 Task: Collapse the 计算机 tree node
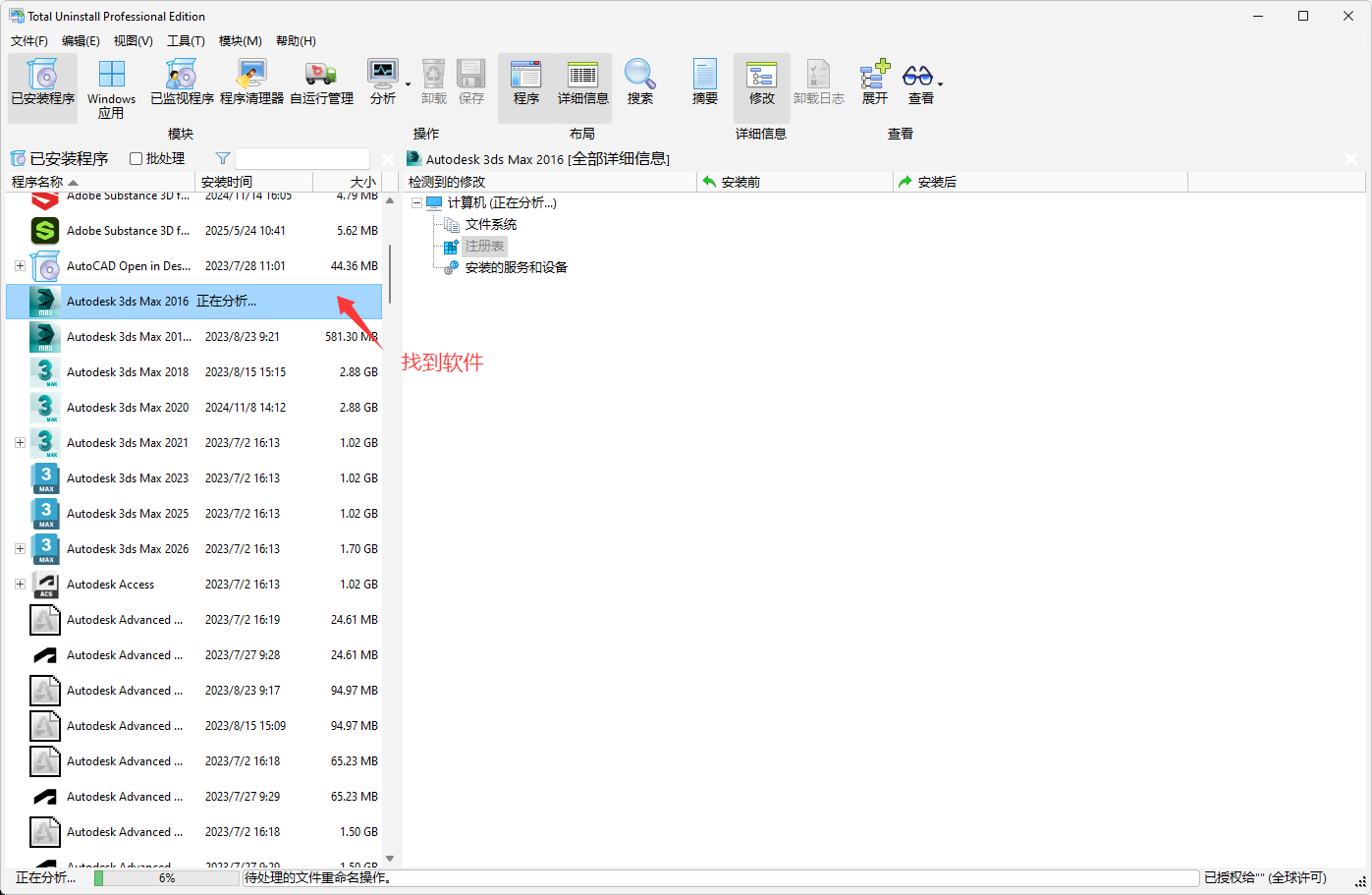[x=416, y=203]
